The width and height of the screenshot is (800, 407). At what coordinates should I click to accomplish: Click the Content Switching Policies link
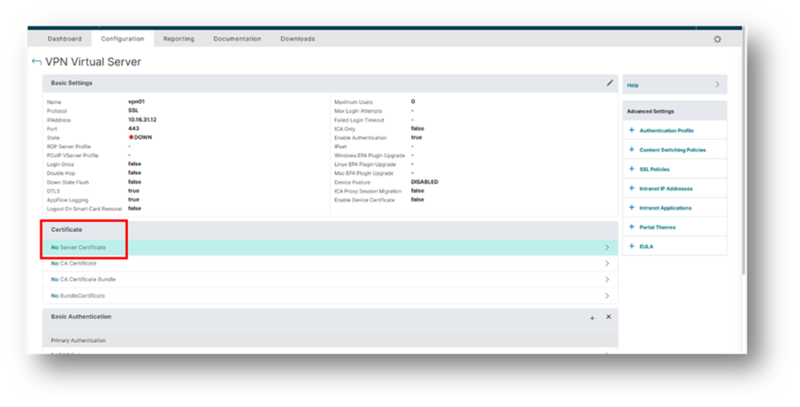[x=672, y=150]
